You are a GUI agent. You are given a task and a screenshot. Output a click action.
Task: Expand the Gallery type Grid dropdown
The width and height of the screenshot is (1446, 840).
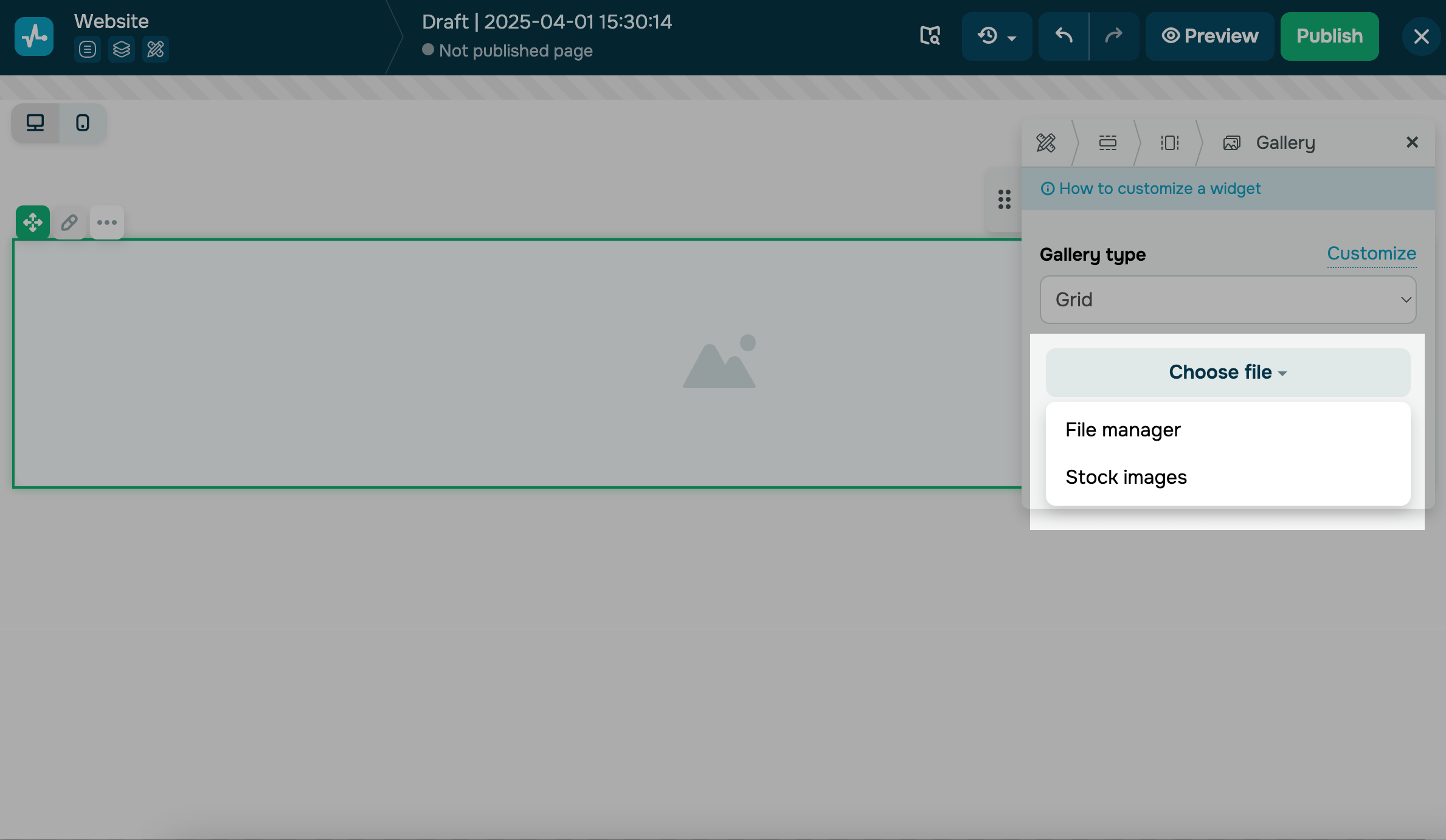(x=1228, y=300)
